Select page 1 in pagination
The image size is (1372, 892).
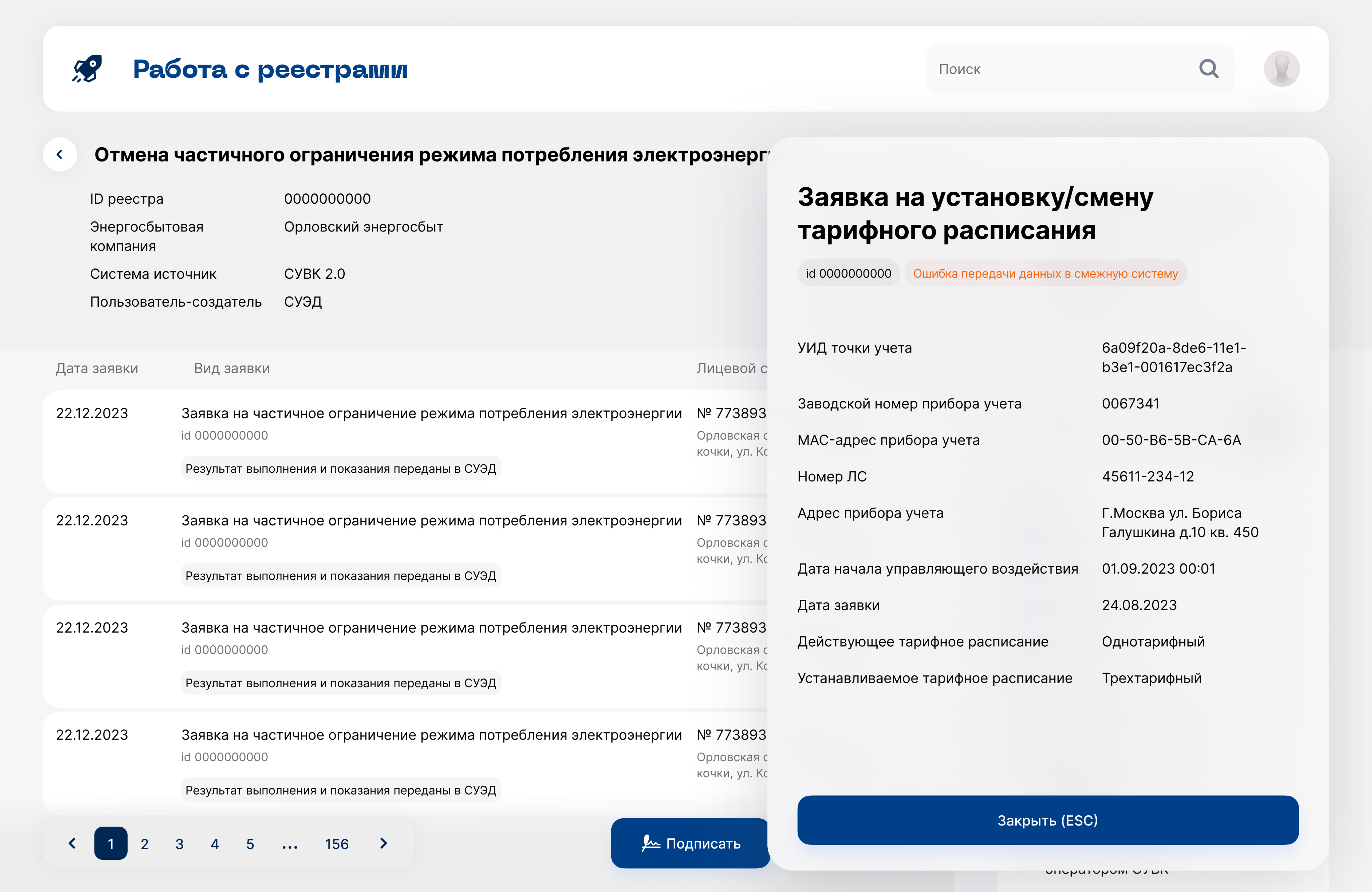(x=111, y=843)
